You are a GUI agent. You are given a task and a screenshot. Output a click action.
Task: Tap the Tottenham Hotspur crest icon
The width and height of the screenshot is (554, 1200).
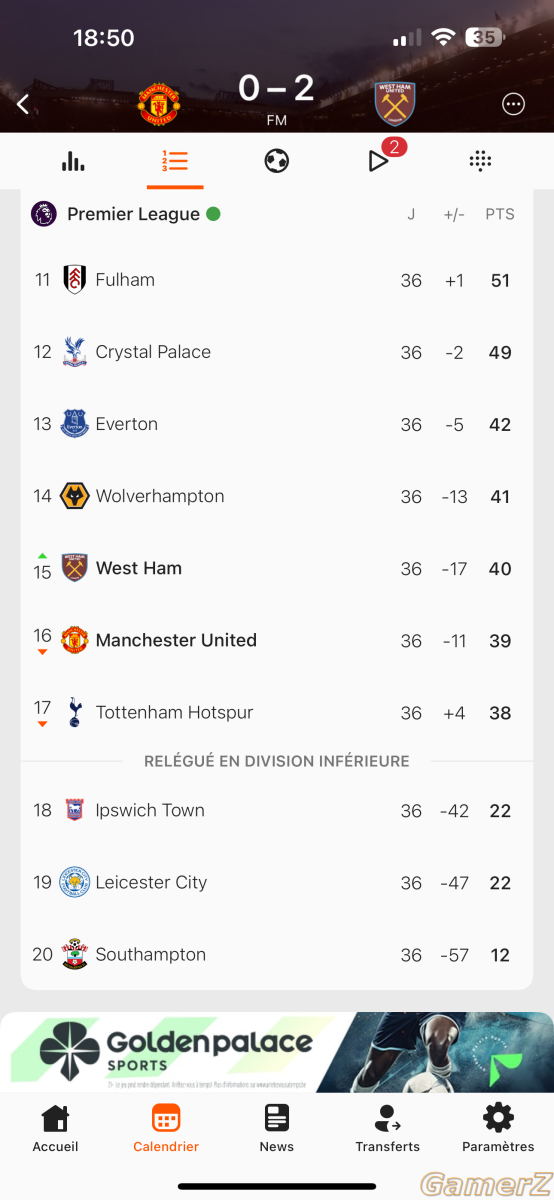pos(74,712)
